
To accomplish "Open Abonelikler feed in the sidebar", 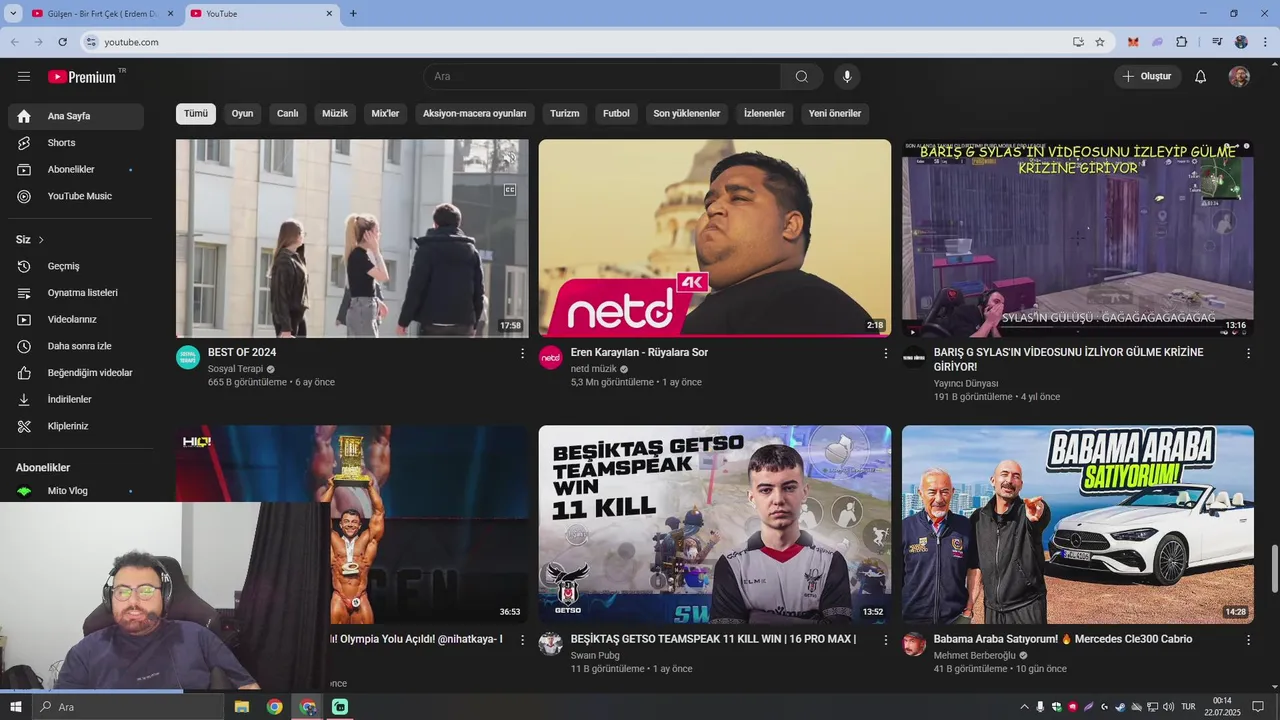I will (x=76, y=170).
